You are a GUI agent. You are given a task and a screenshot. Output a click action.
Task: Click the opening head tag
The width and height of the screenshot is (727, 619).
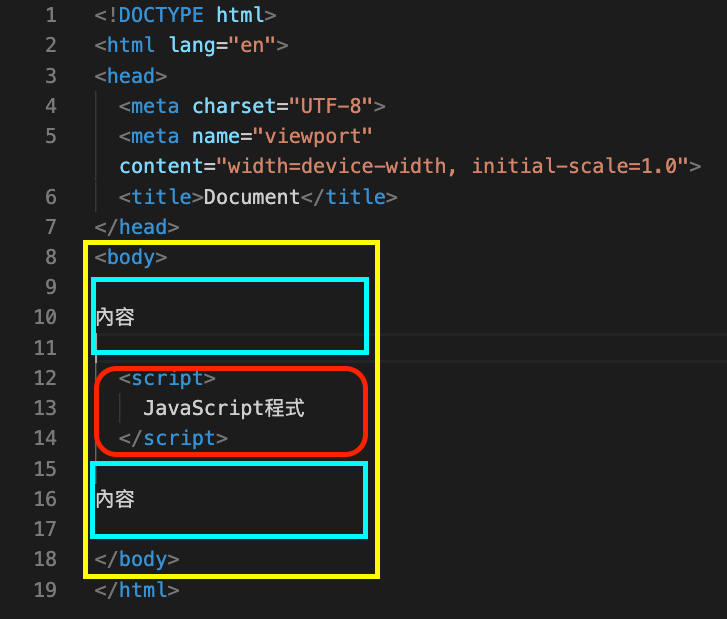click(x=131, y=76)
